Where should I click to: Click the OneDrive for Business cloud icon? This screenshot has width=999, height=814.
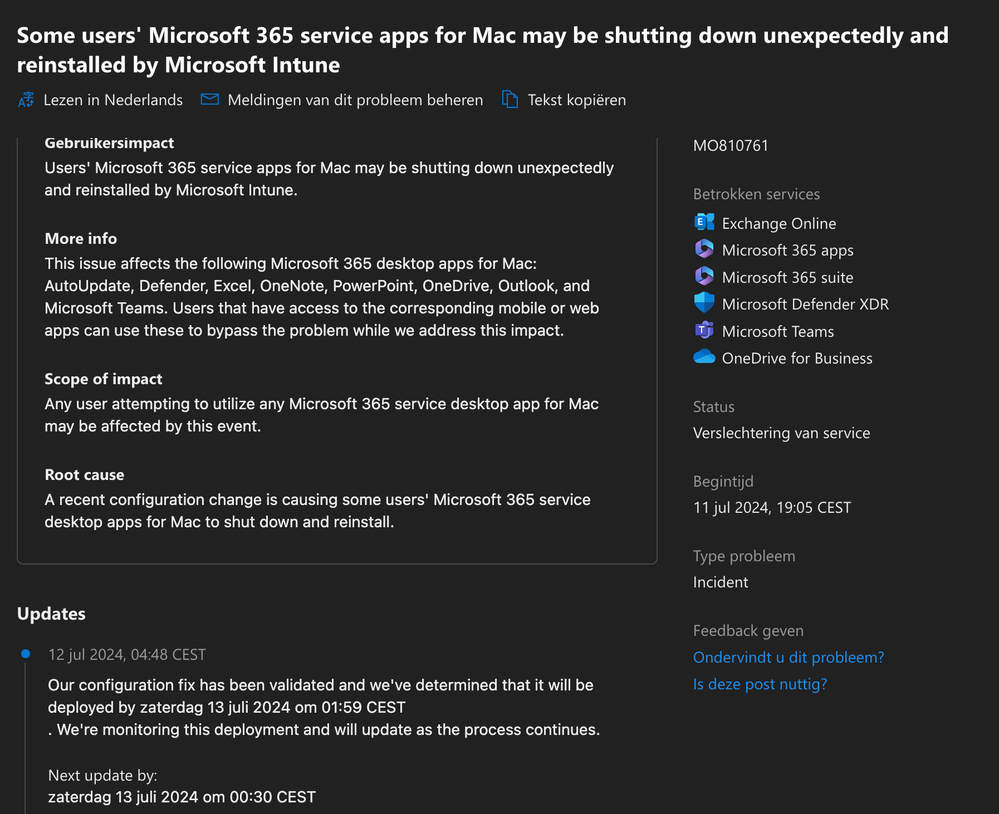[x=704, y=357]
